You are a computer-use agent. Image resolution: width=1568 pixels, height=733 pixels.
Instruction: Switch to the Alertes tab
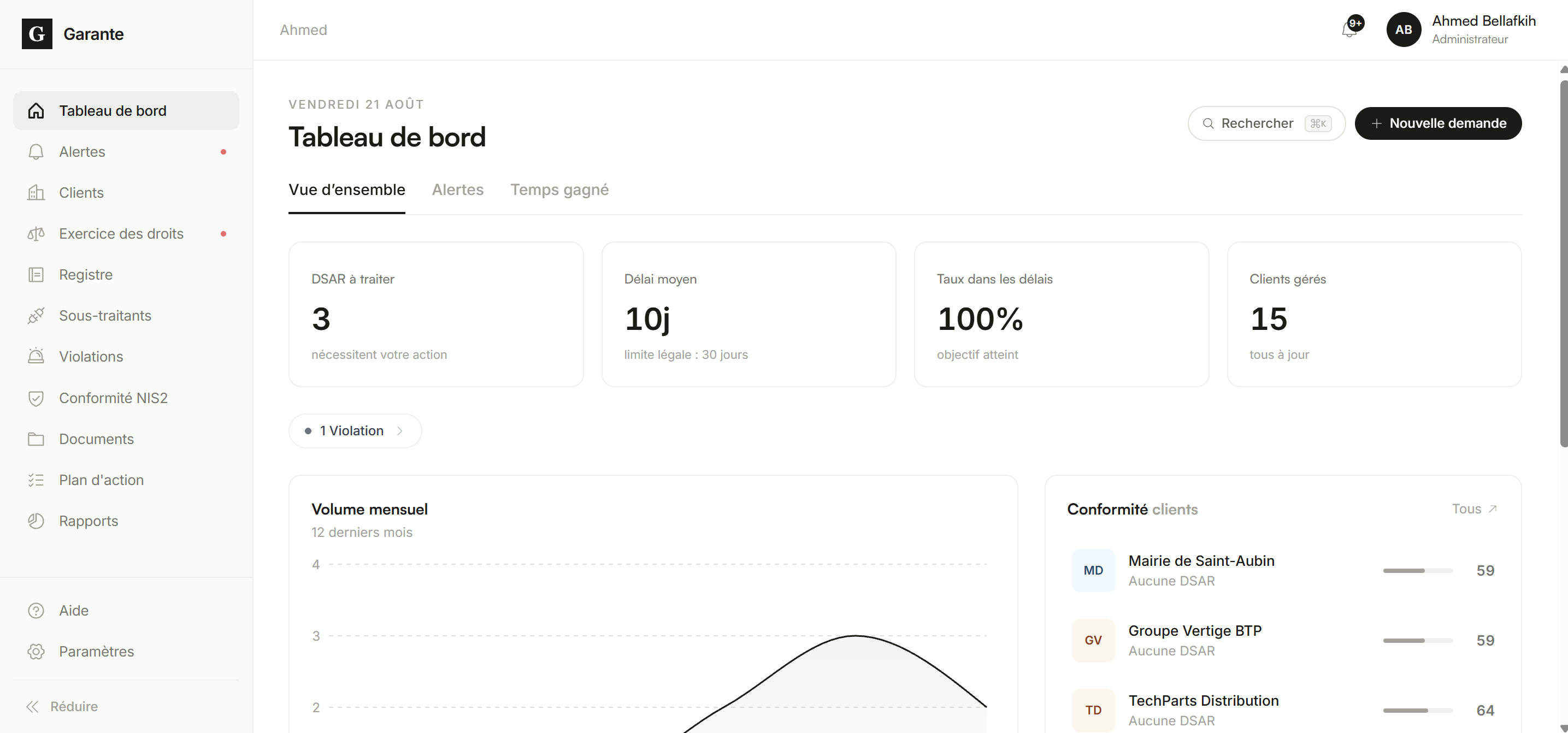(458, 190)
